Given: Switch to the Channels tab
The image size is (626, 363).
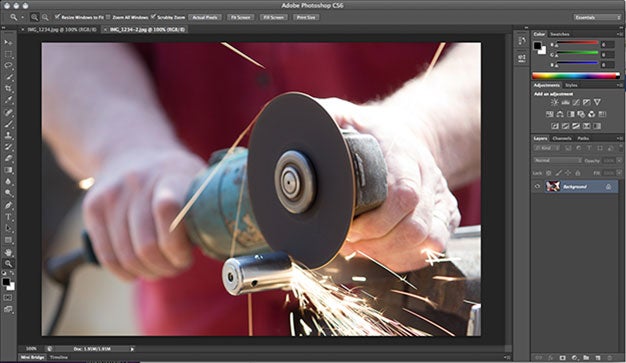Looking at the screenshot, I should 562,138.
